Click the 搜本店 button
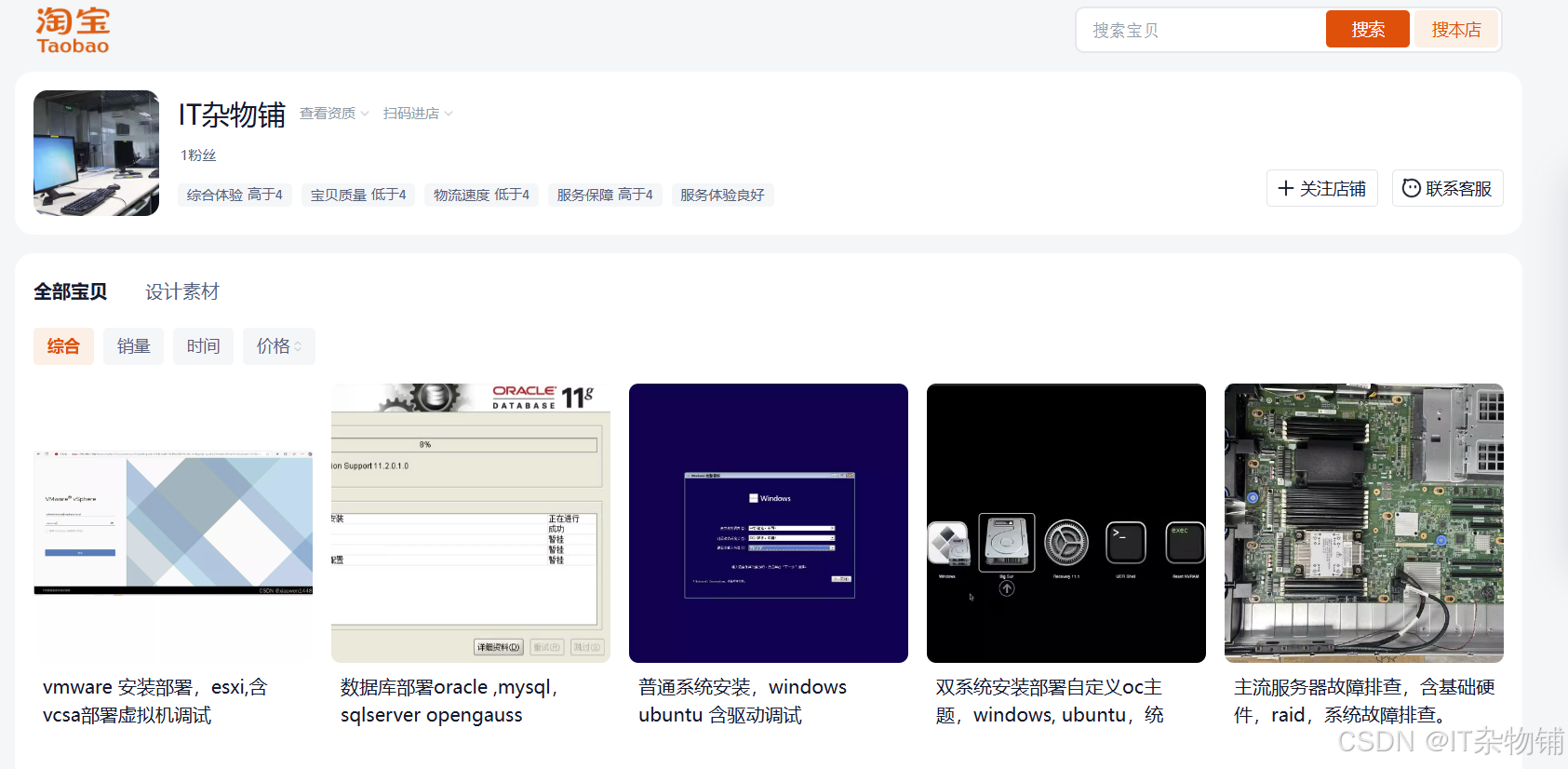1568x769 pixels. coord(1455,30)
